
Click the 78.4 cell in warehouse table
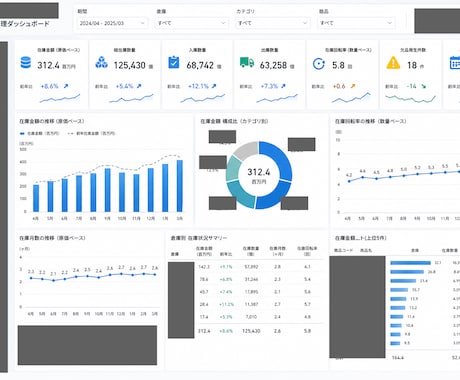(204, 279)
